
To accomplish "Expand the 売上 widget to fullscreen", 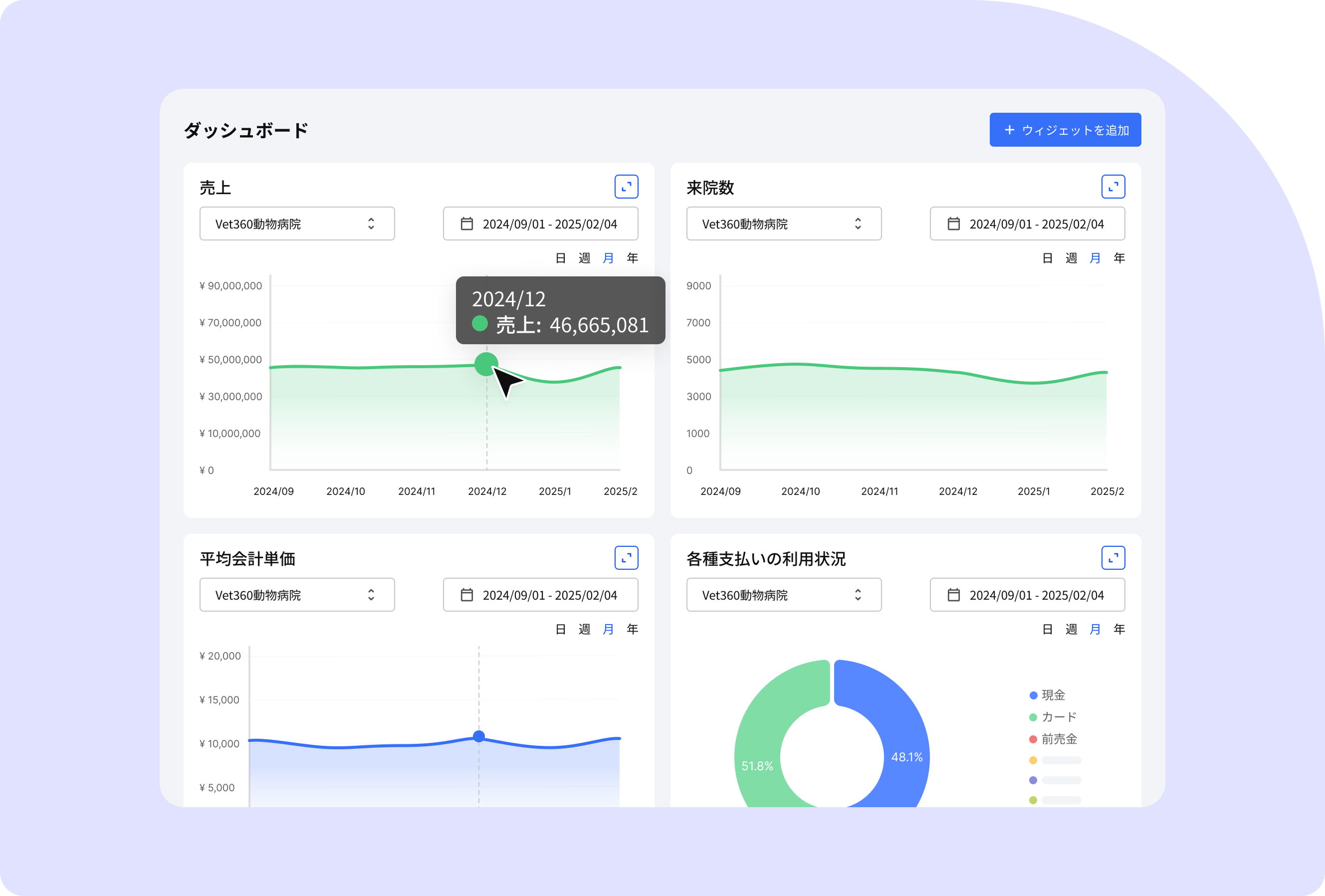I will tap(626, 187).
